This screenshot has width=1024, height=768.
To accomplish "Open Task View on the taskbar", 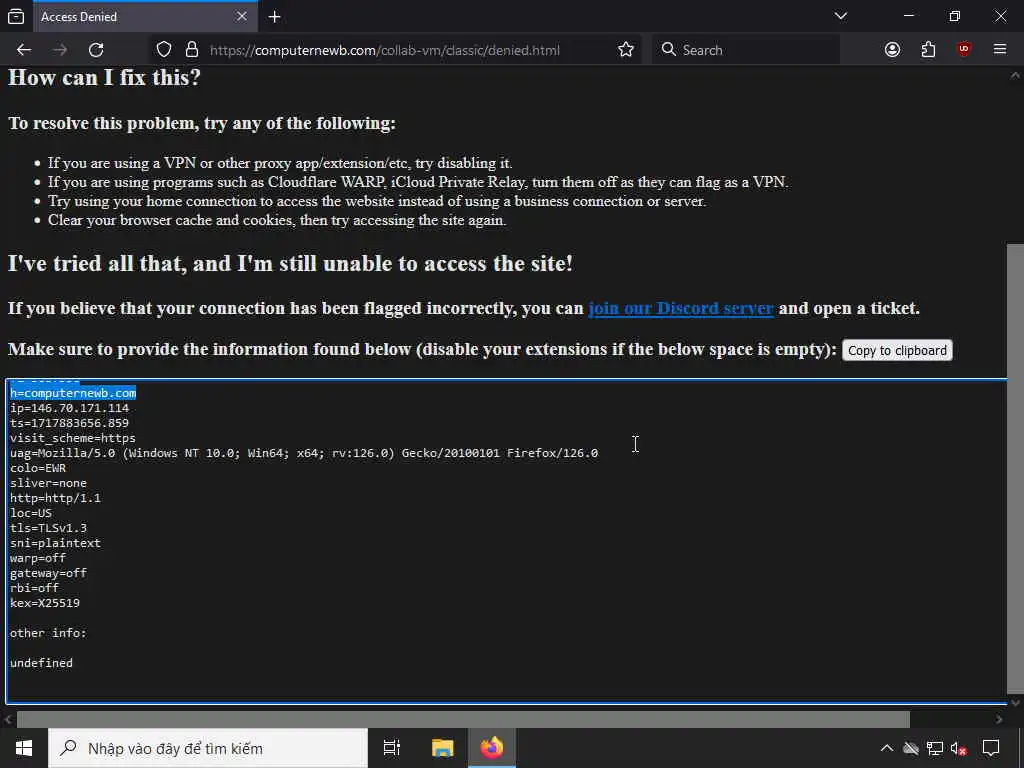I will (392, 748).
